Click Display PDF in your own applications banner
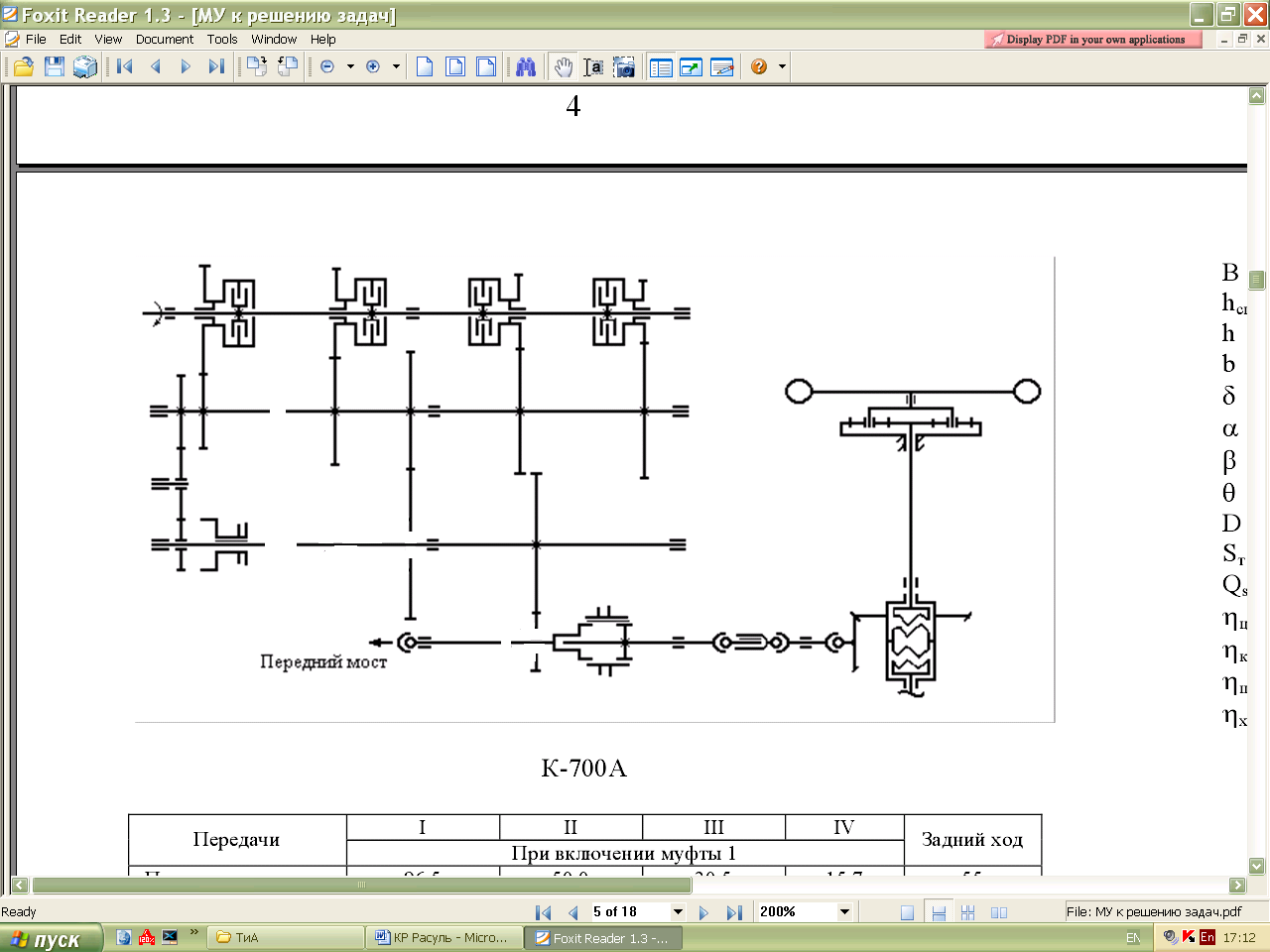The width and height of the screenshot is (1270, 952). point(1093,40)
